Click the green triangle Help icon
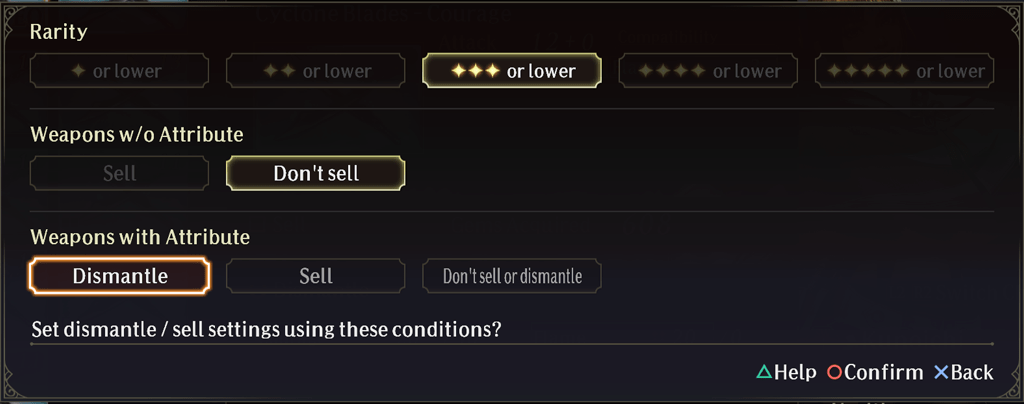The width and height of the screenshot is (1024, 404). [764, 372]
